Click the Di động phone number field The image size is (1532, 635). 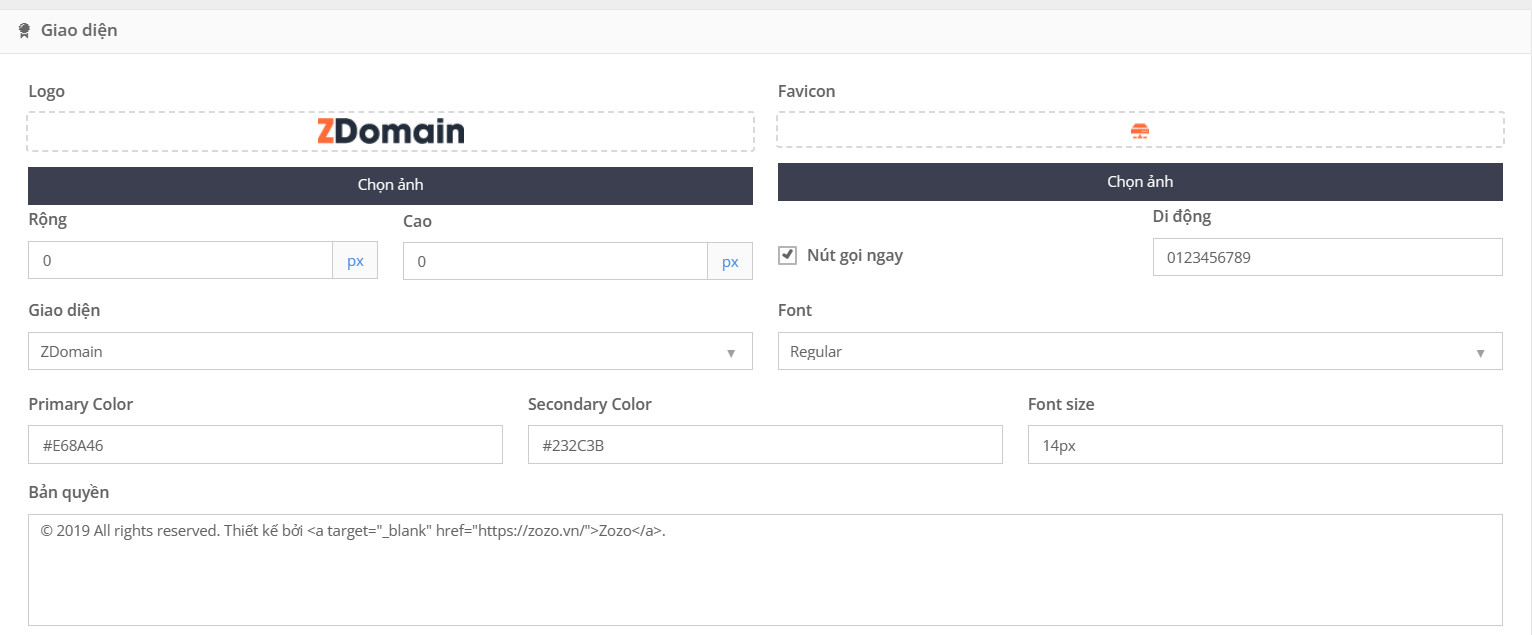coord(1327,257)
